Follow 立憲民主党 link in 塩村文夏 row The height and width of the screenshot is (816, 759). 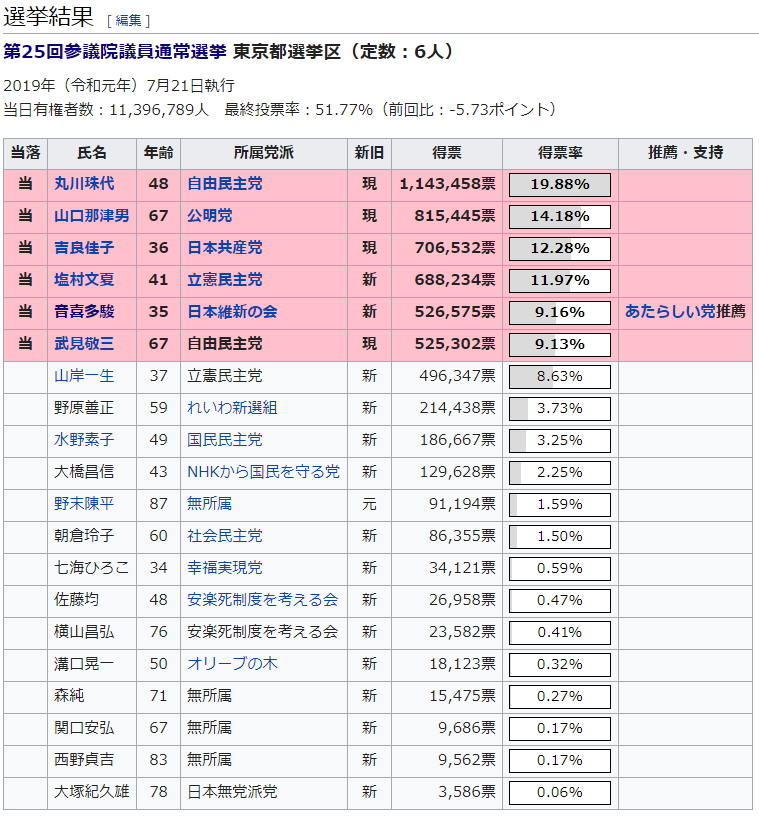click(225, 279)
